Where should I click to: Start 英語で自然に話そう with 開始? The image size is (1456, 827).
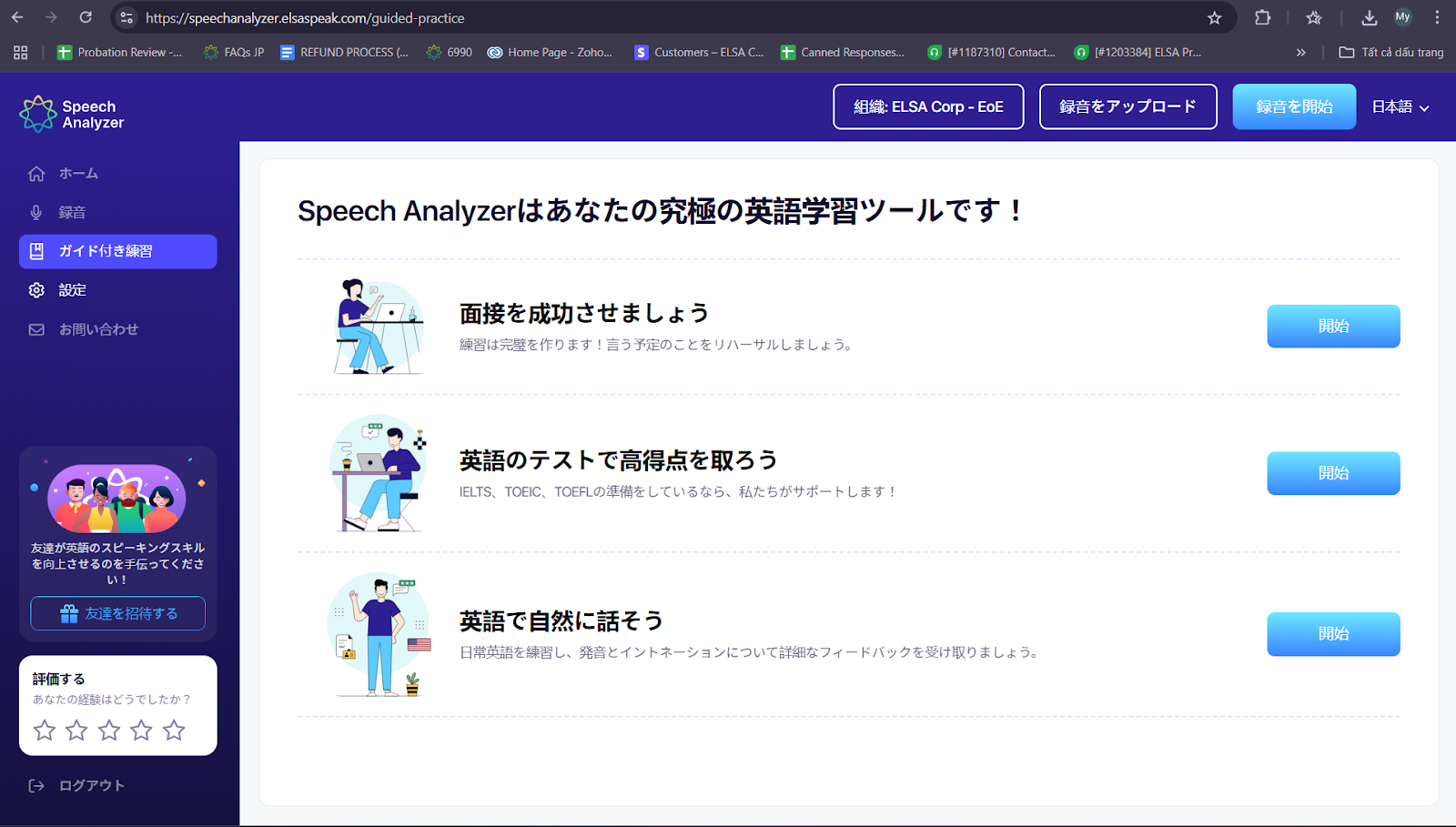[1333, 634]
